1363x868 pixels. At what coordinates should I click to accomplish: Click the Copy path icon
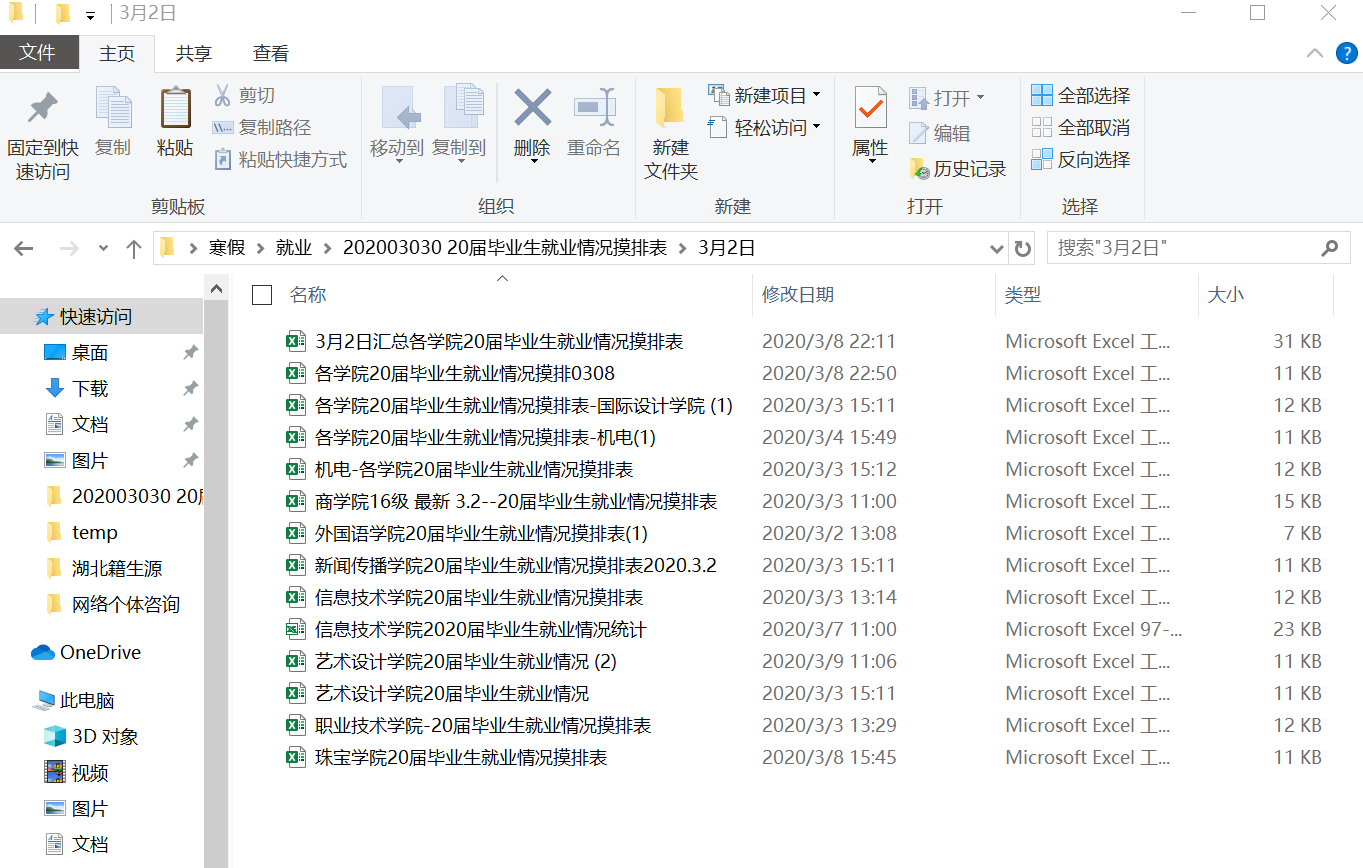click(223, 128)
